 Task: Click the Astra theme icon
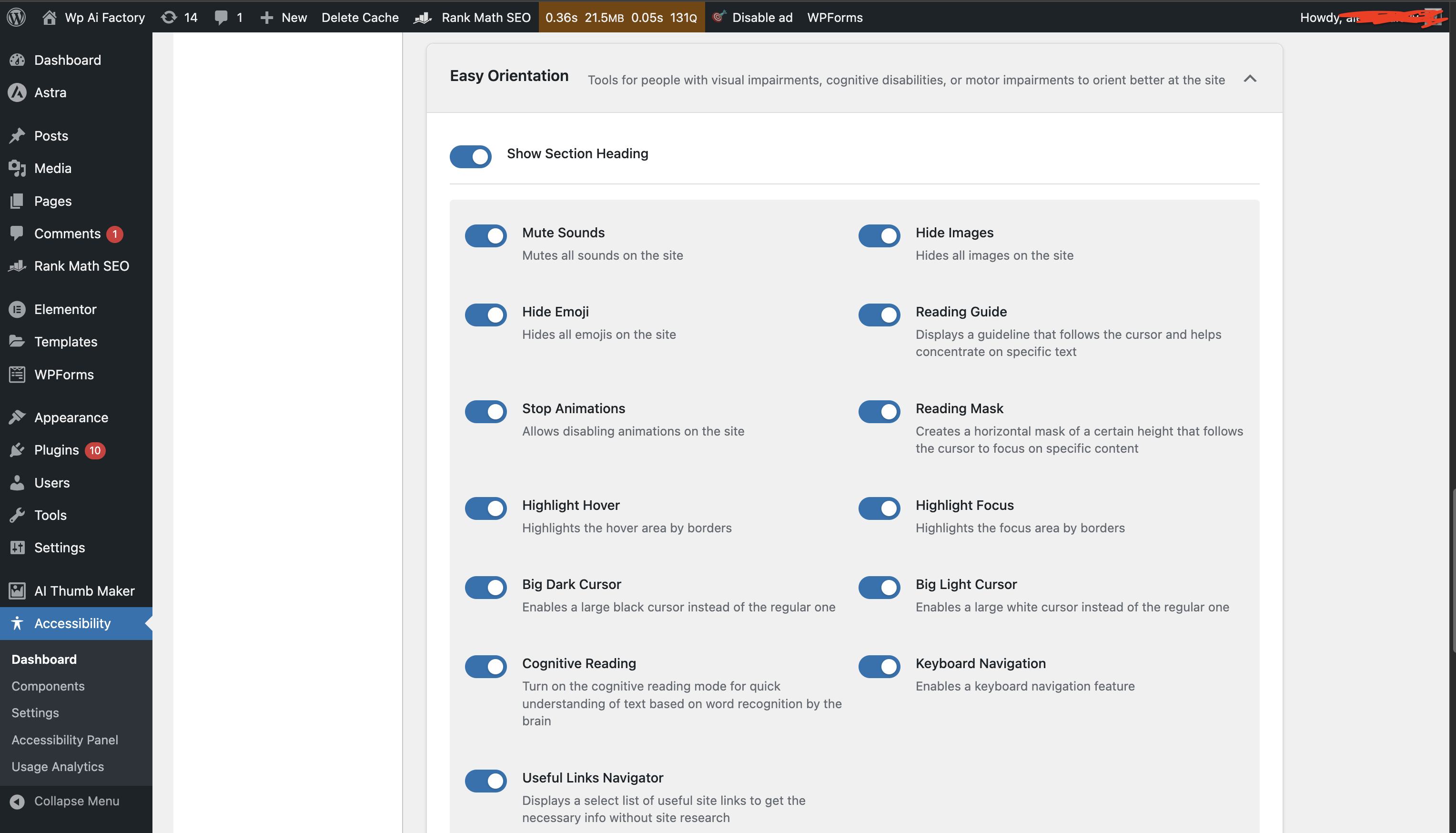[18, 92]
